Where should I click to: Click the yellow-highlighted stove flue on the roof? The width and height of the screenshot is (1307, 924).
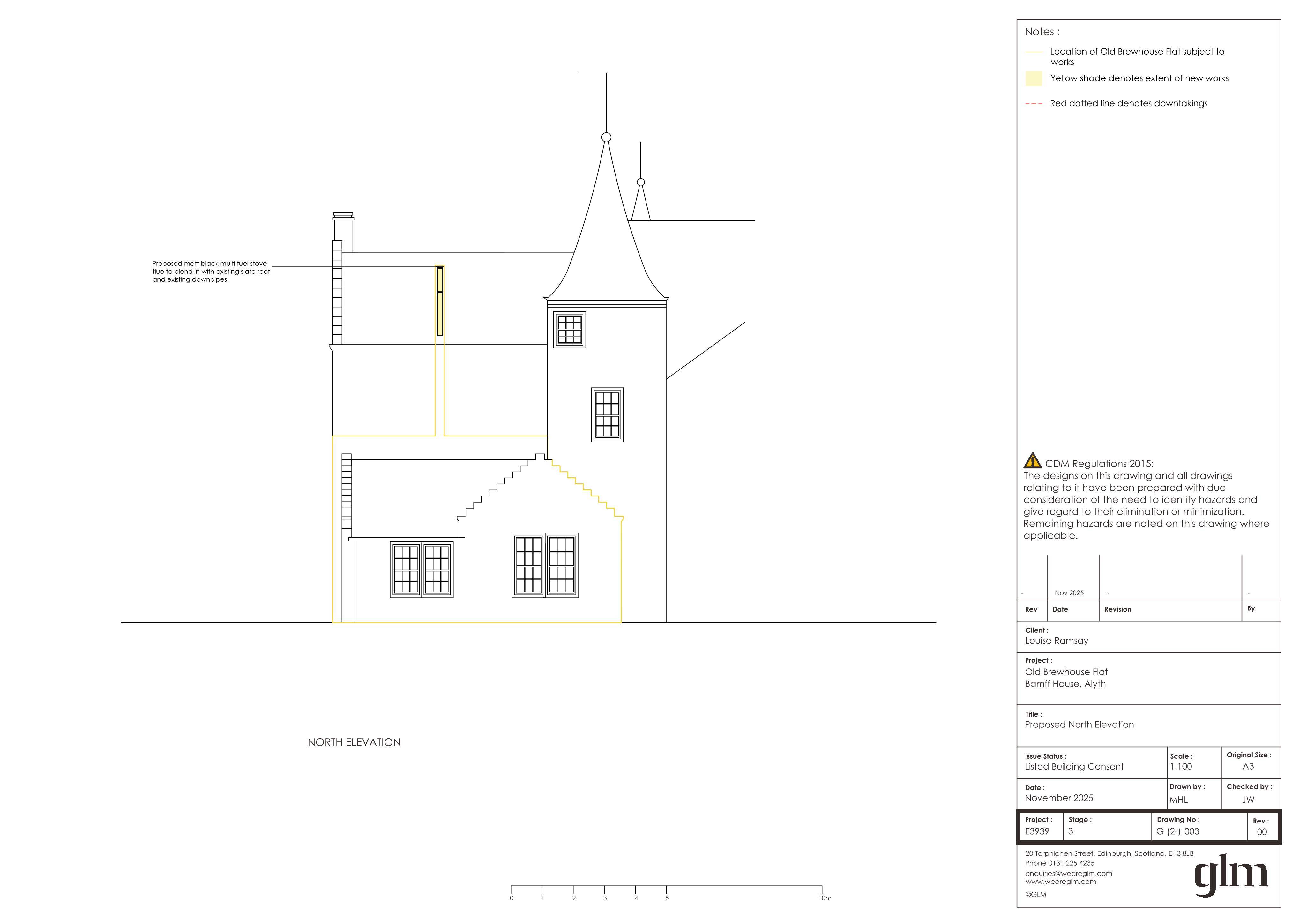click(x=439, y=301)
